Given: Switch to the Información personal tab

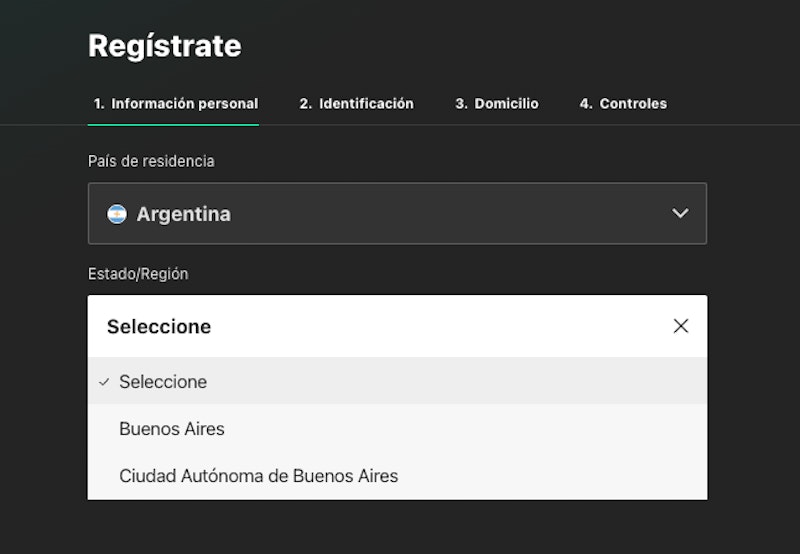Looking at the screenshot, I should pos(175,104).
